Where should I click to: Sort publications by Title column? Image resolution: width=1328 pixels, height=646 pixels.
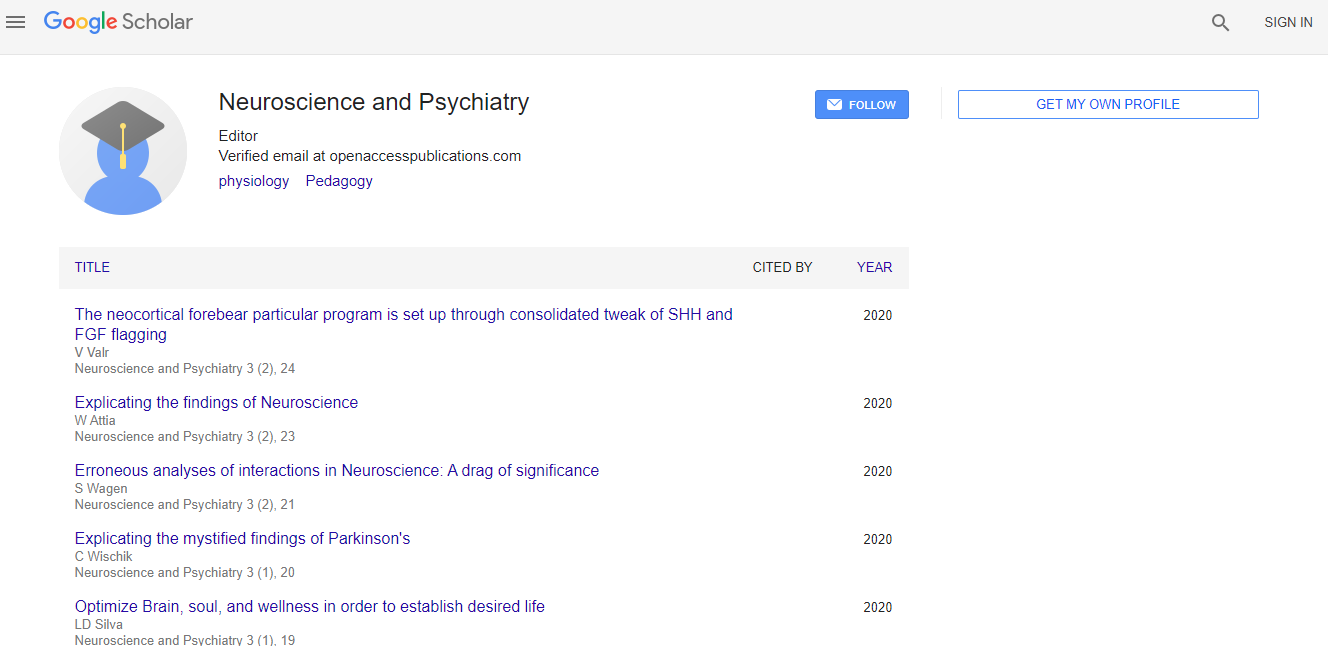click(x=92, y=267)
